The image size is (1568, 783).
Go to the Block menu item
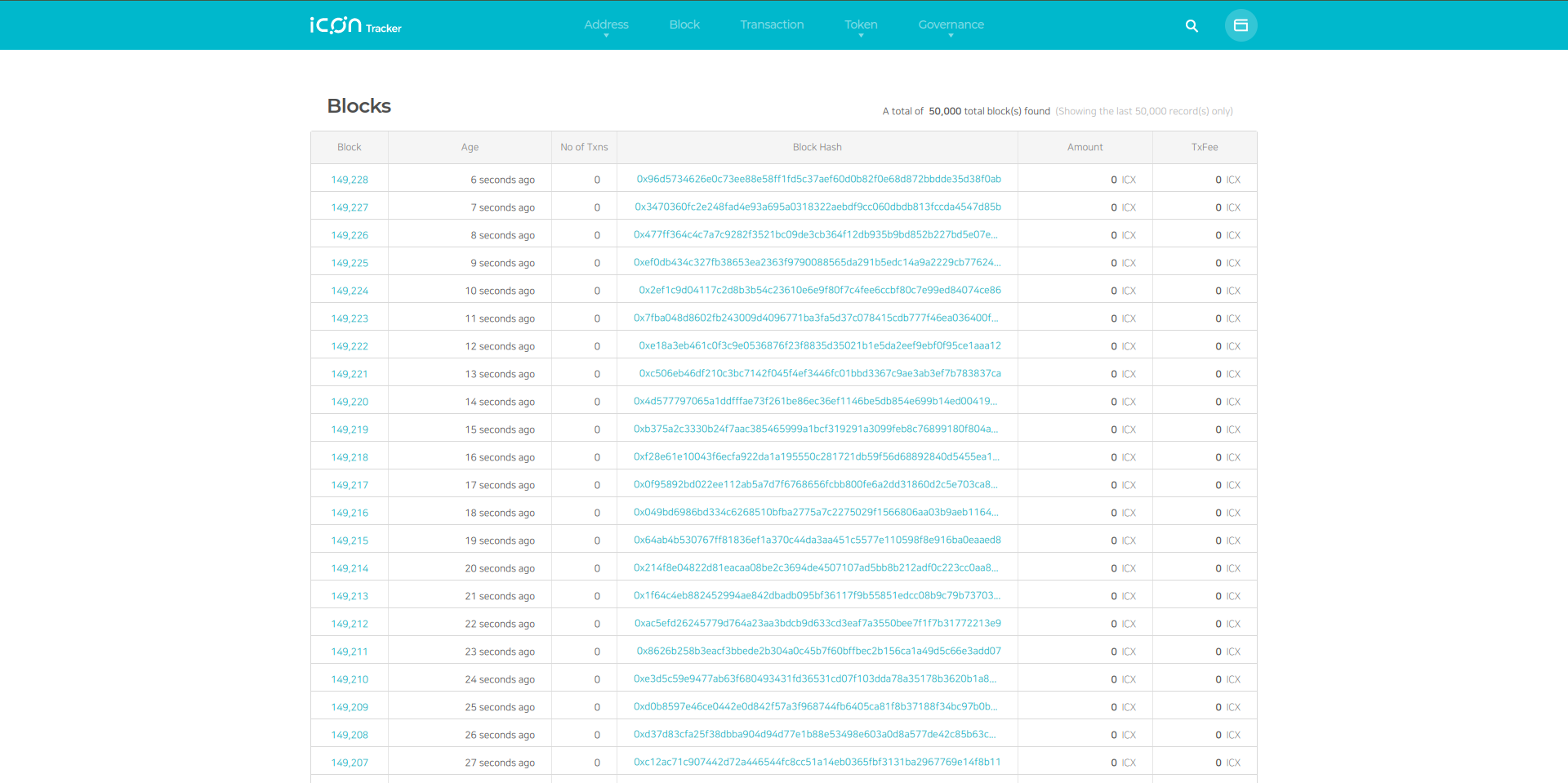(x=684, y=24)
